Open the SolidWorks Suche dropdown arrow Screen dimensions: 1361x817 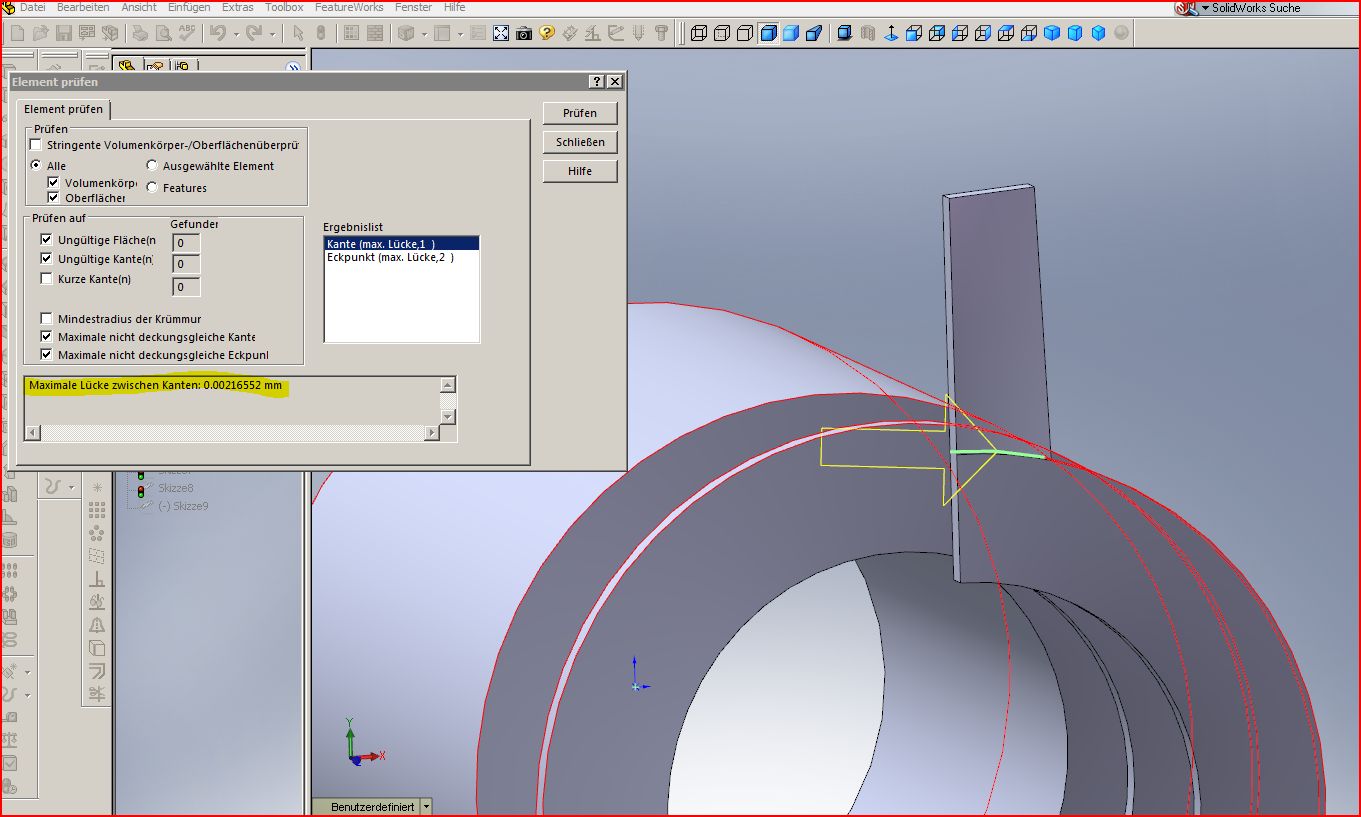(x=1205, y=8)
